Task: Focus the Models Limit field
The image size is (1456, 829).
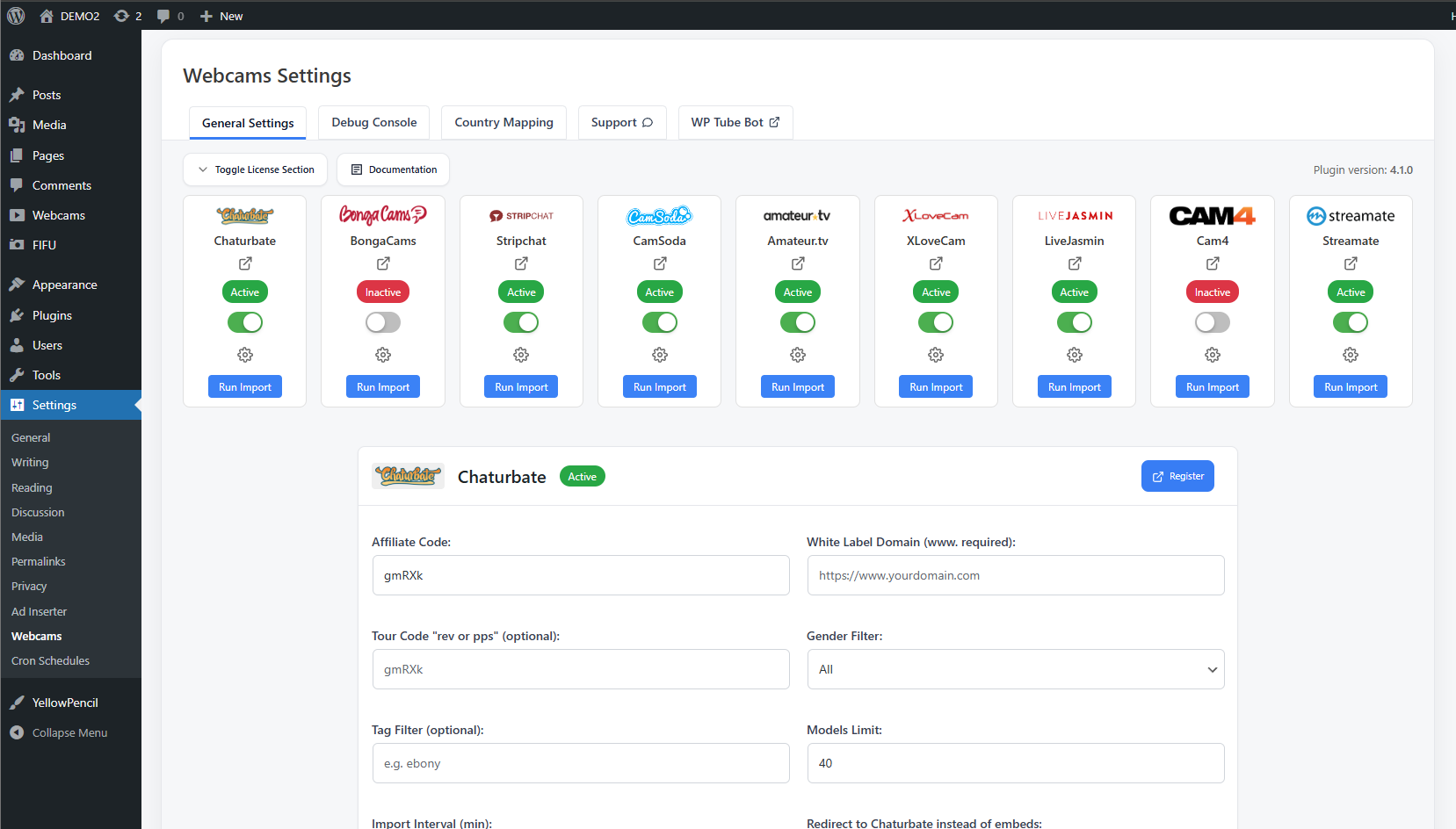Action: click(1016, 763)
